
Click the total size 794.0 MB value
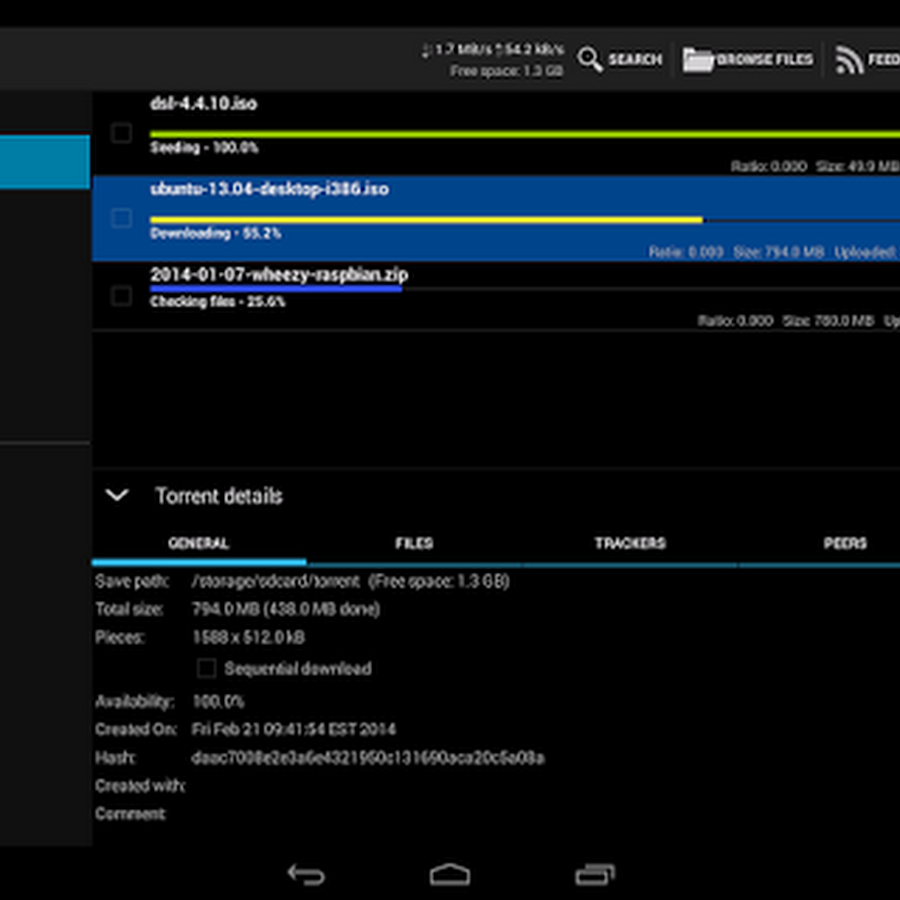pyautogui.click(x=285, y=609)
